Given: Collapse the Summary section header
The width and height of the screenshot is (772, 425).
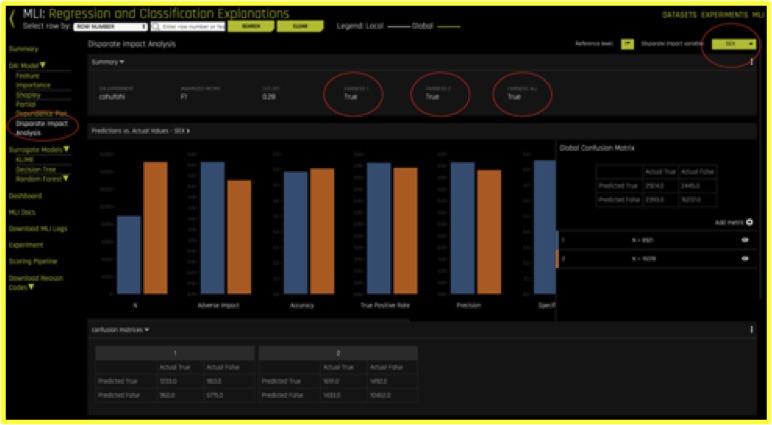Looking at the screenshot, I should click(x=107, y=62).
